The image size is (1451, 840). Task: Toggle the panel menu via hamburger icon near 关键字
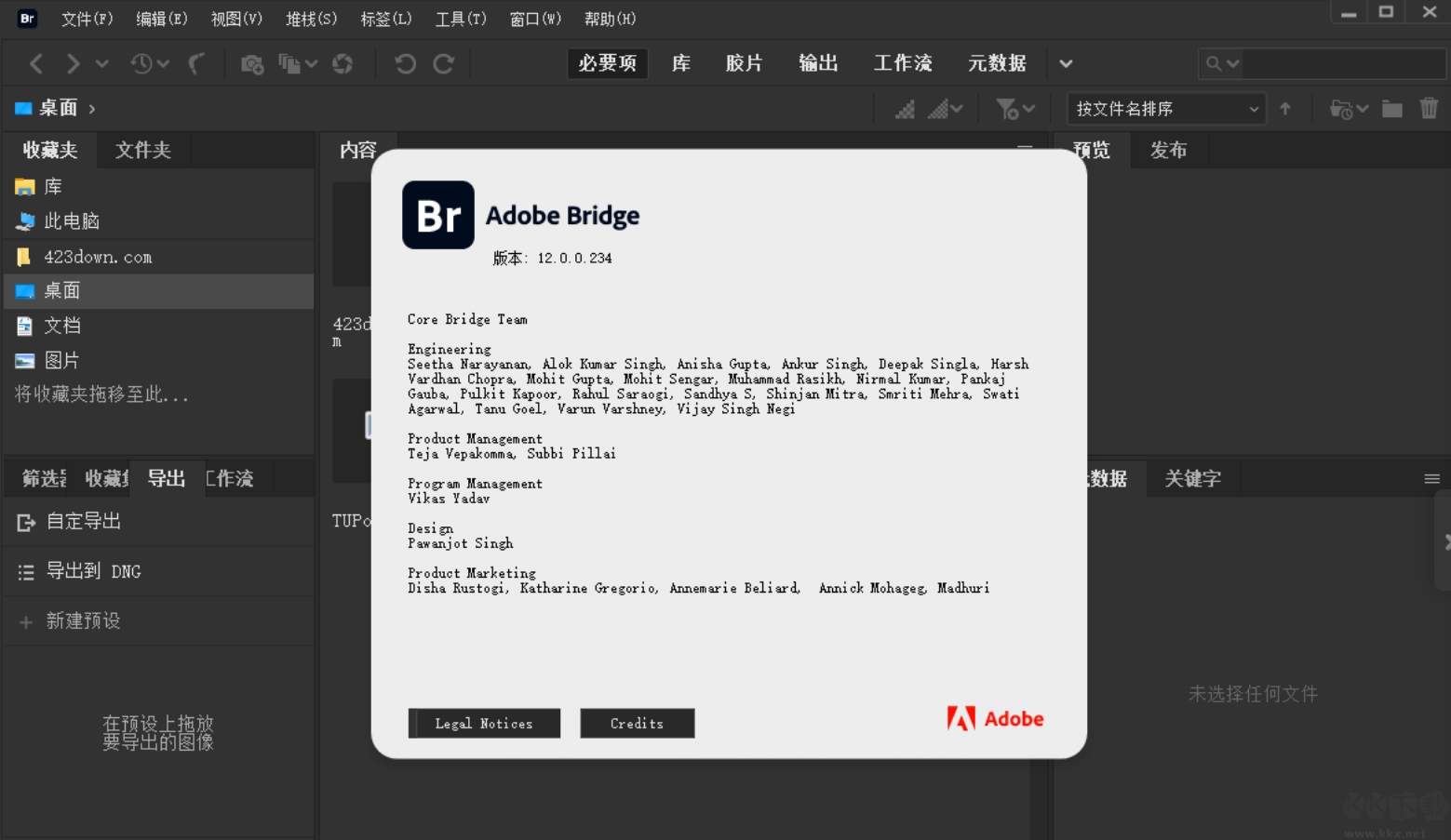point(1431,478)
